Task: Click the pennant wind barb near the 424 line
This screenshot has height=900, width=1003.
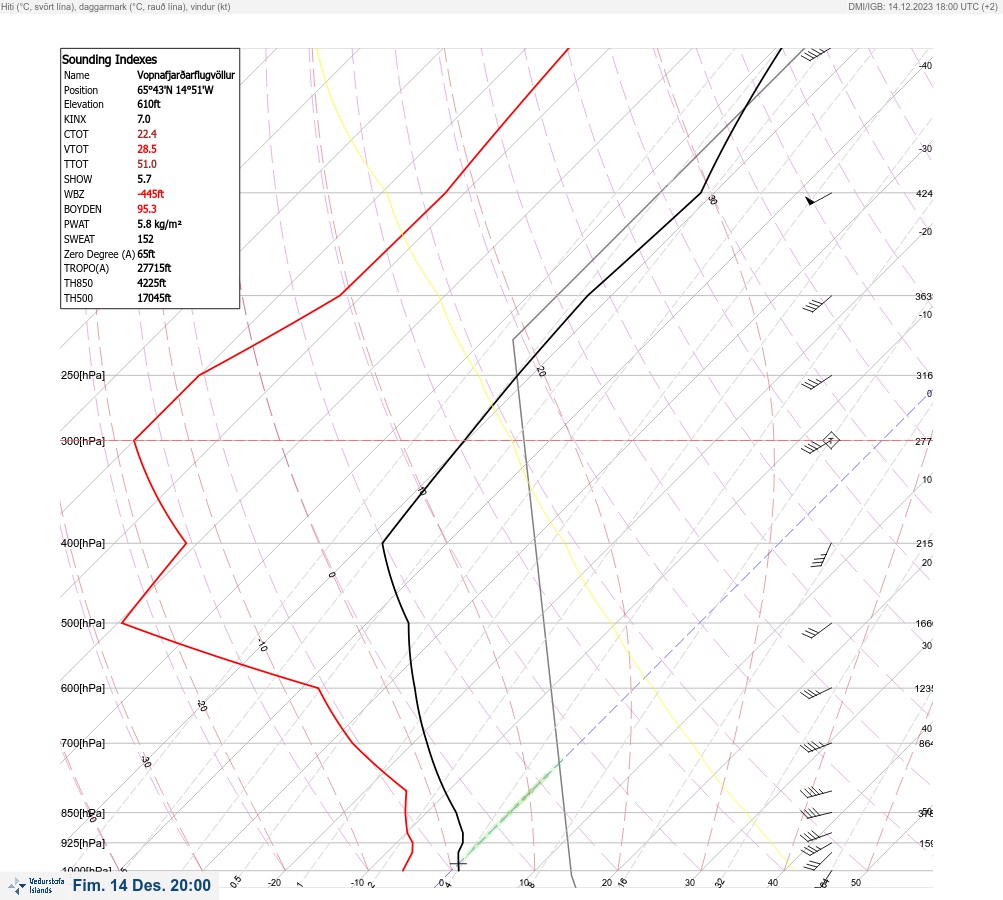Action: 818,200
